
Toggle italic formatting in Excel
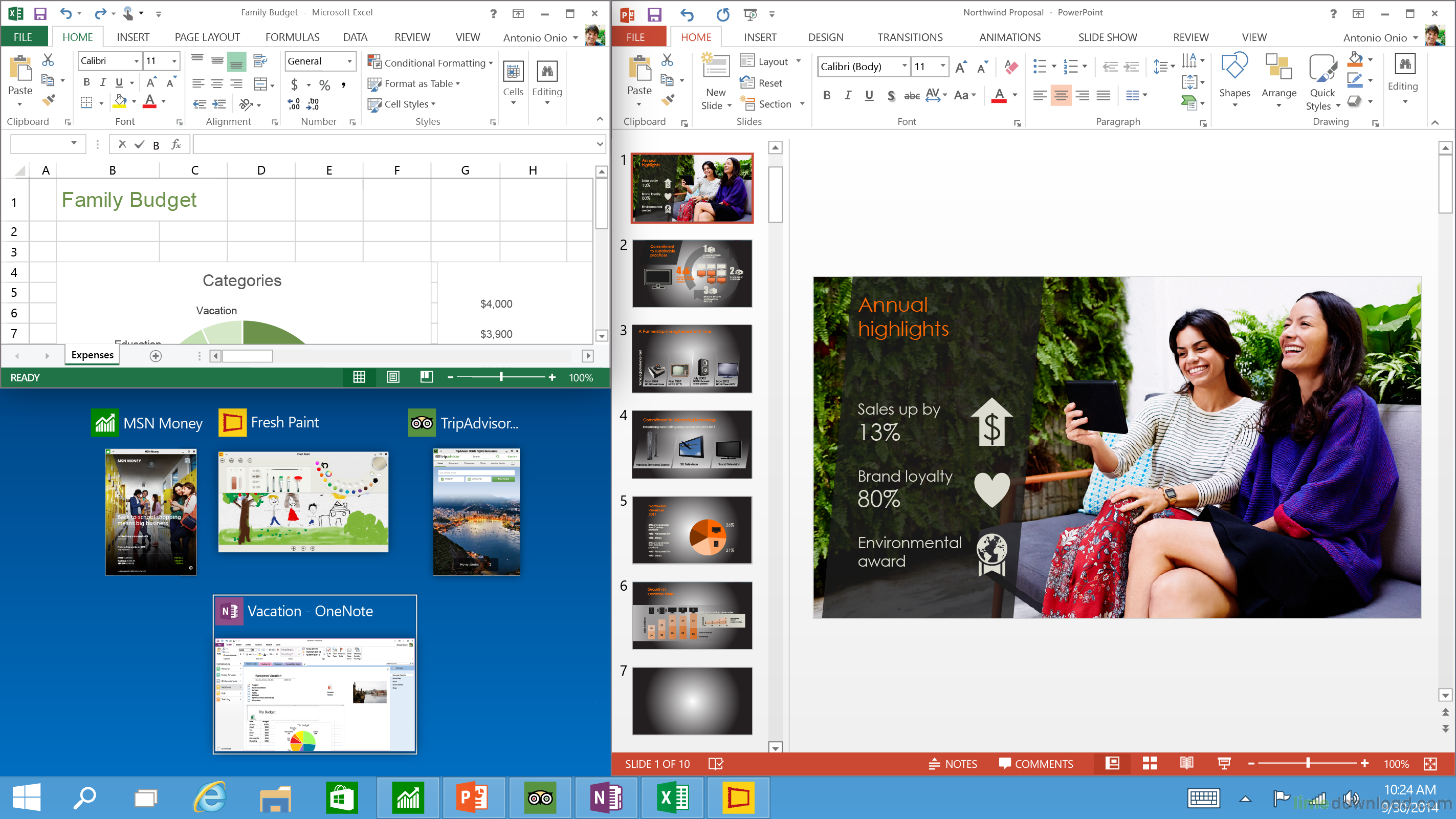tap(103, 82)
